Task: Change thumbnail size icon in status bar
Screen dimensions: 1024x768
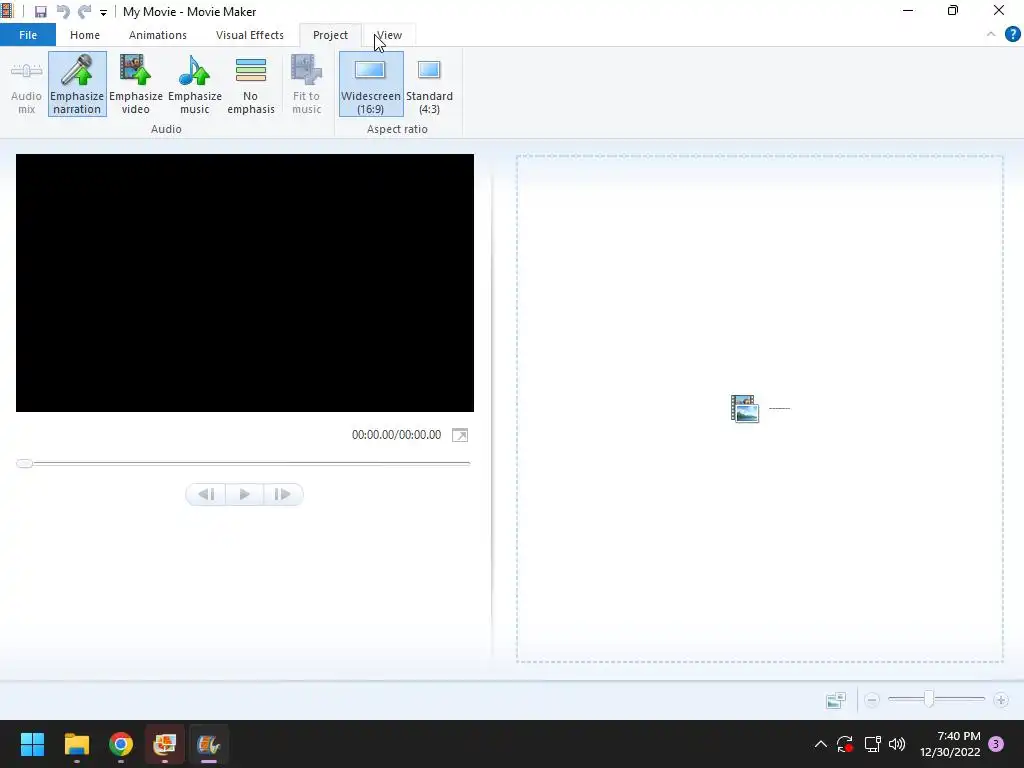Action: pos(836,700)
